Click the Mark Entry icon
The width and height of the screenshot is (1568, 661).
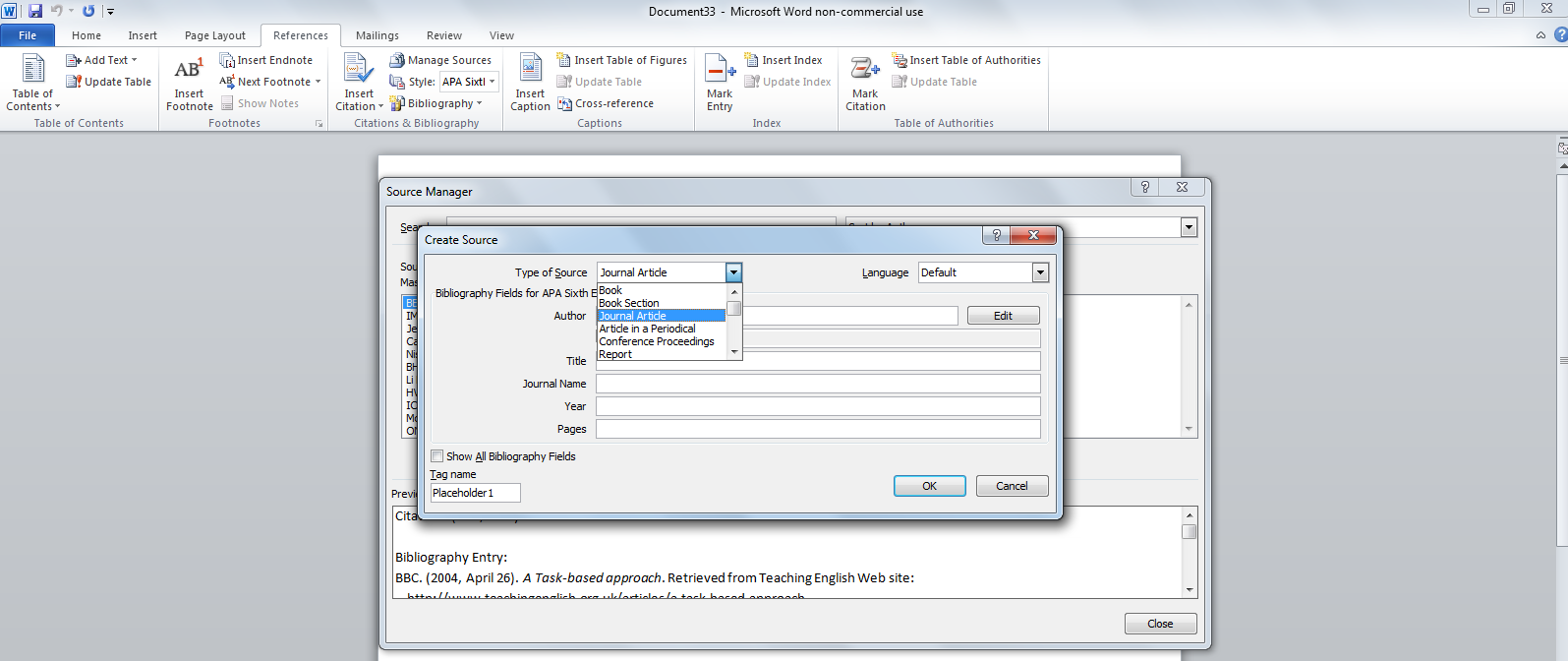[720, 71]
